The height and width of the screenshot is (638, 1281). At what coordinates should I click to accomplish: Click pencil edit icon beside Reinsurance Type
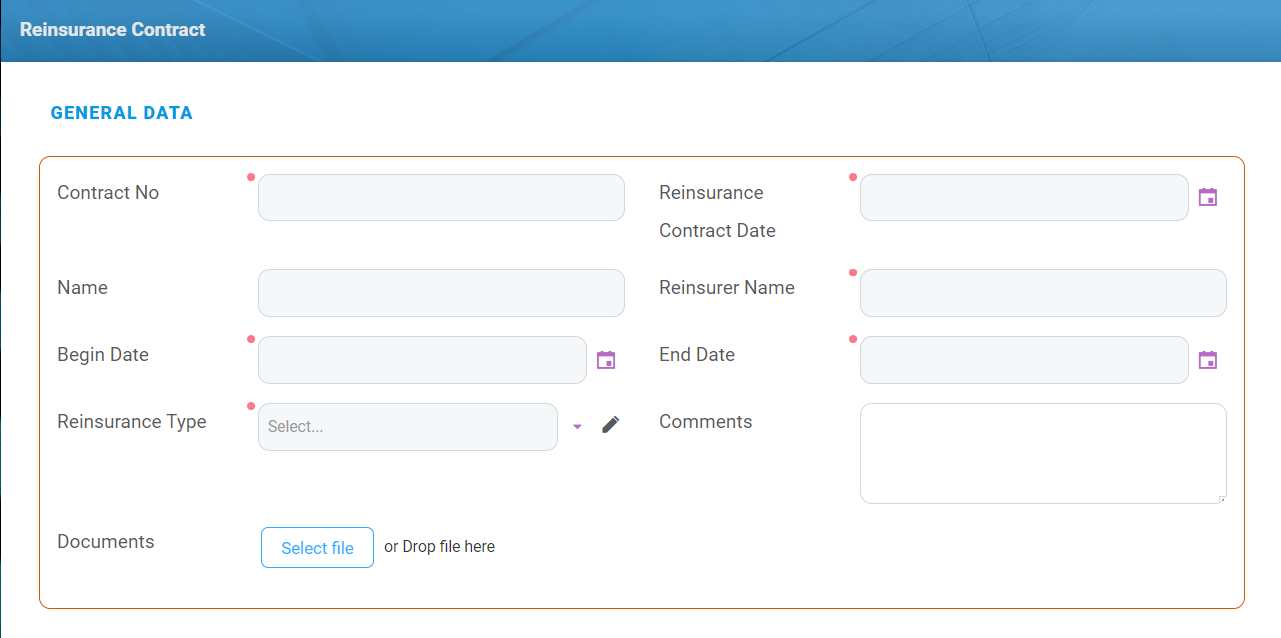click(x=611, y=425)
